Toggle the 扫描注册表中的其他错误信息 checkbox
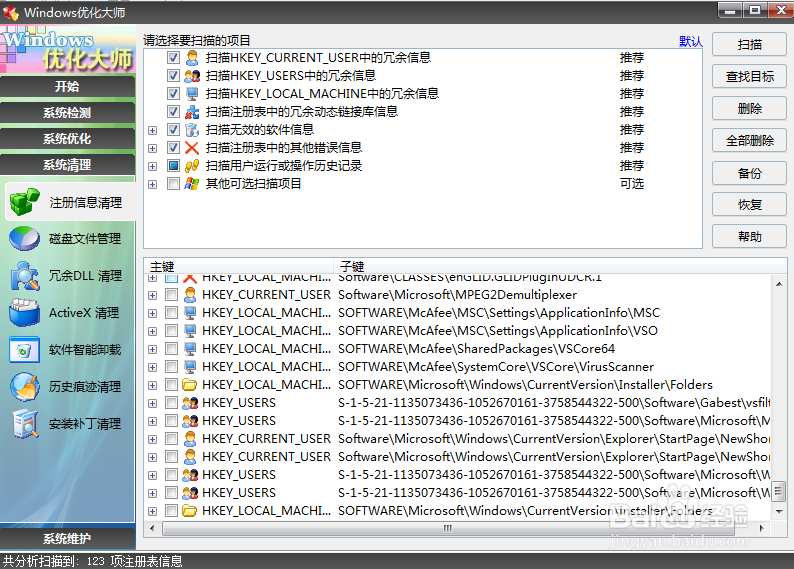This screenshot has width=794, height=569. tap(173, 148)
